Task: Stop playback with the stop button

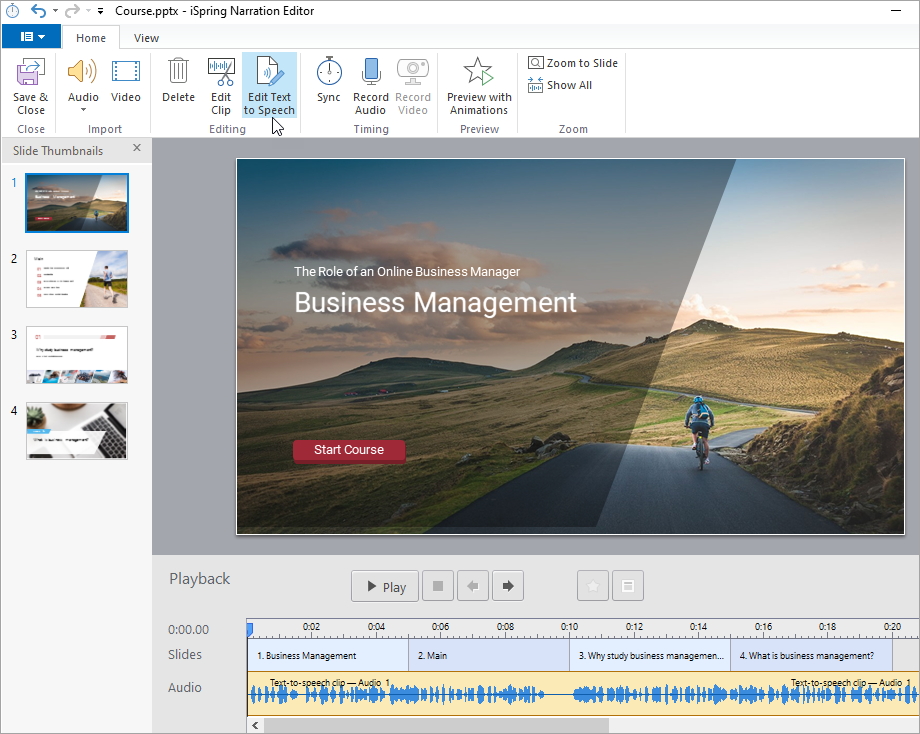Action: pyautogui.click(x=438, y=586)
